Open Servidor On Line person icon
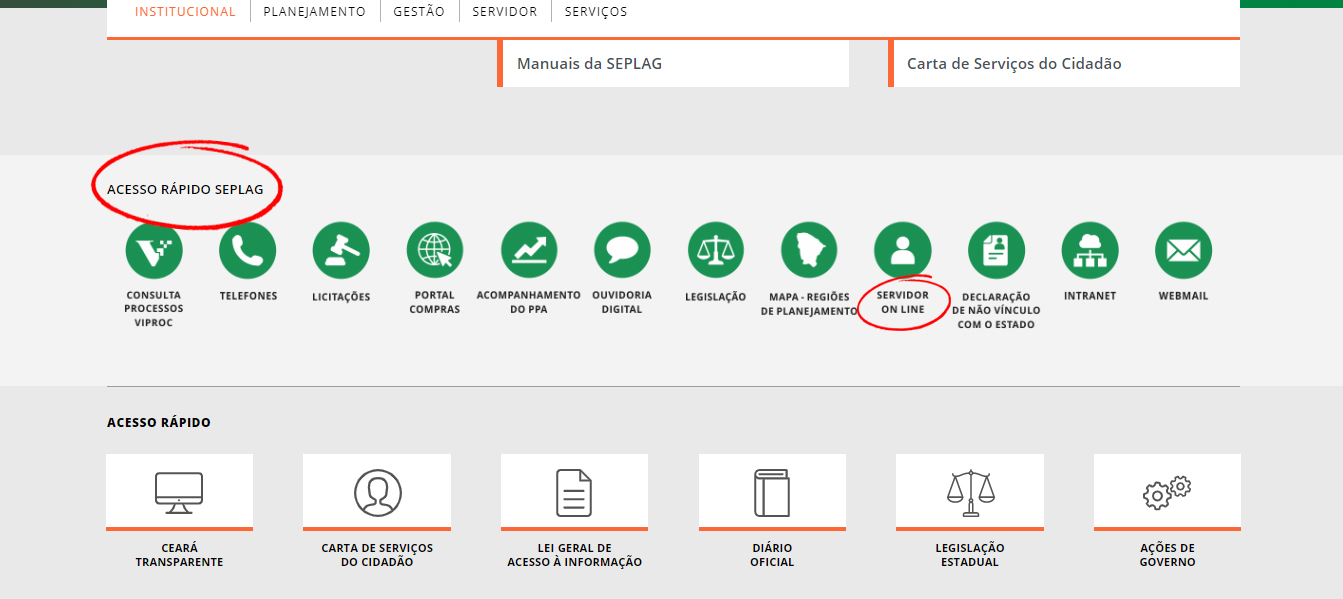Viewport: 1343px width, 599px height. 902,250
